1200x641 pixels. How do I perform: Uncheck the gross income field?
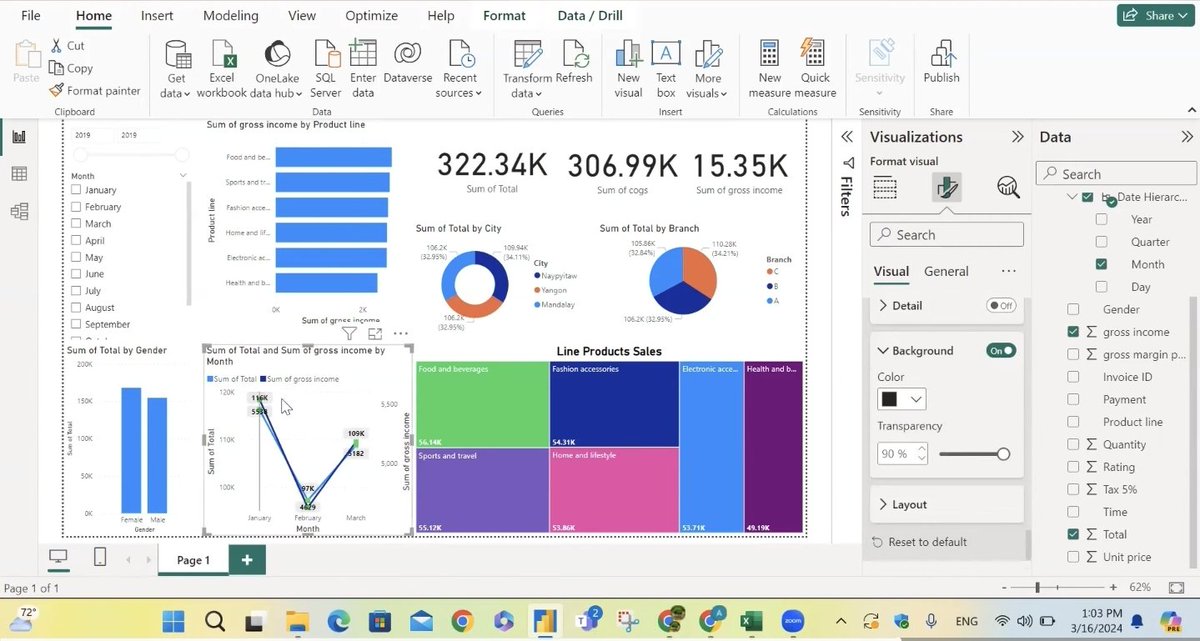(x=1073, y=332)
